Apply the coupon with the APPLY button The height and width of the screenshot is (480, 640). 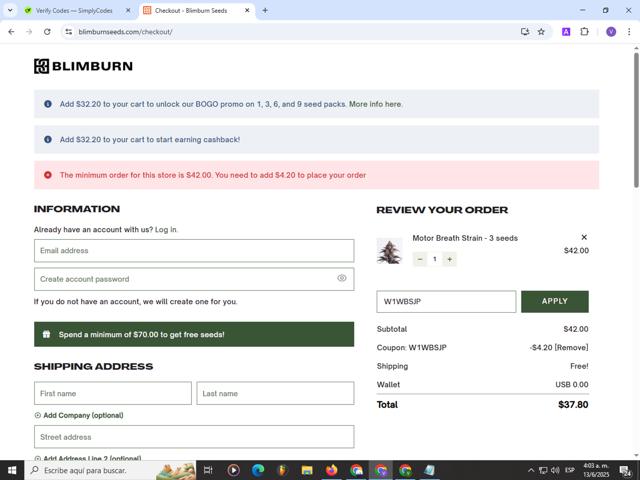555,302
